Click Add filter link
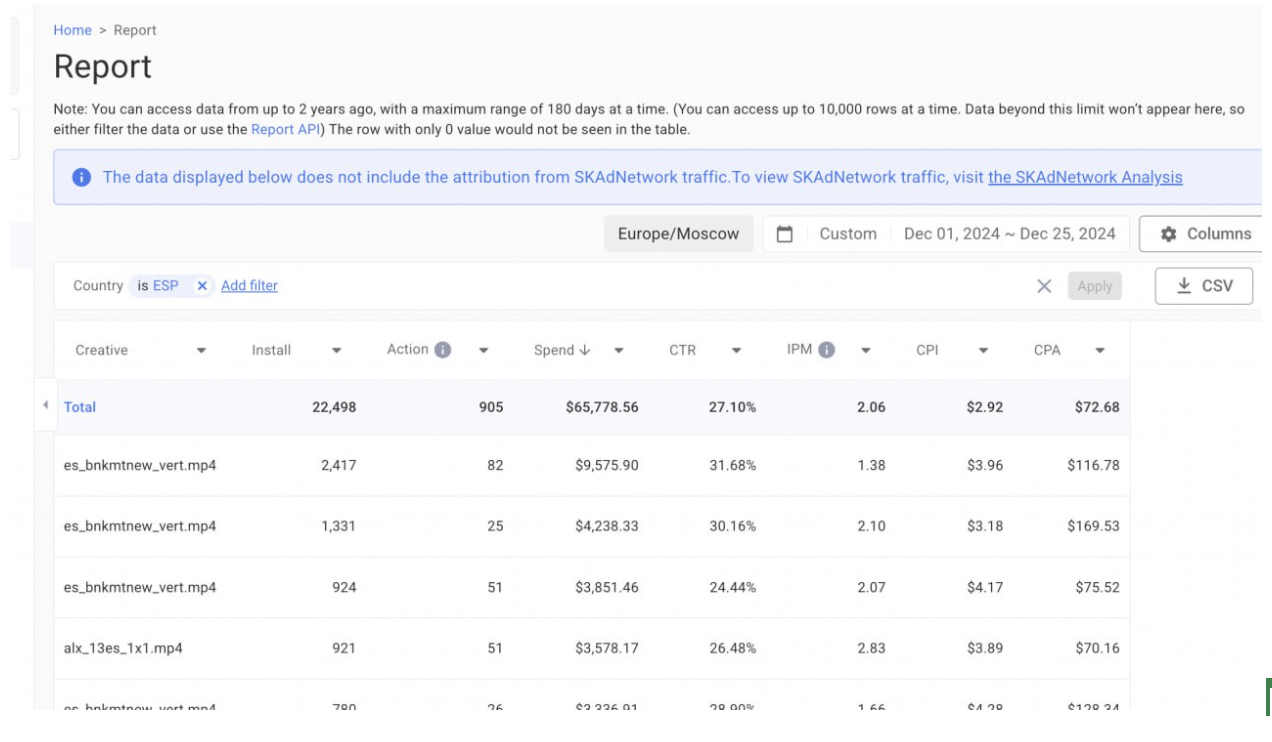This screenshot has width=1272, height=742. tap(249, 286)
